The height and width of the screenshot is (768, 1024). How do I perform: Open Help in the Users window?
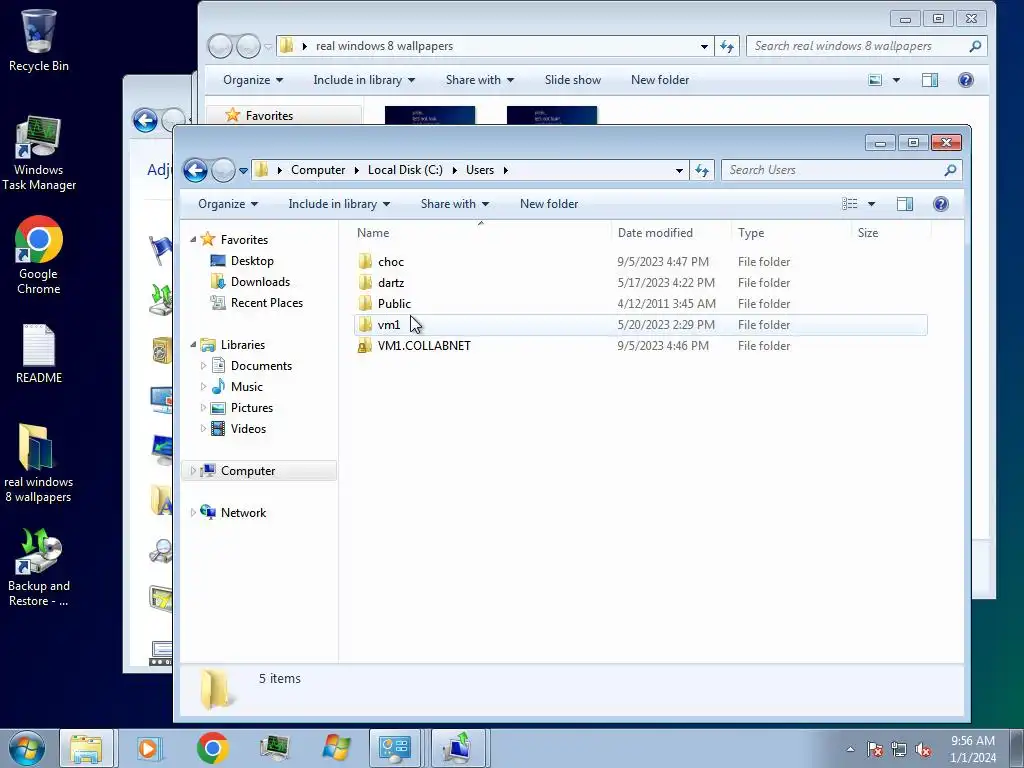940,204
